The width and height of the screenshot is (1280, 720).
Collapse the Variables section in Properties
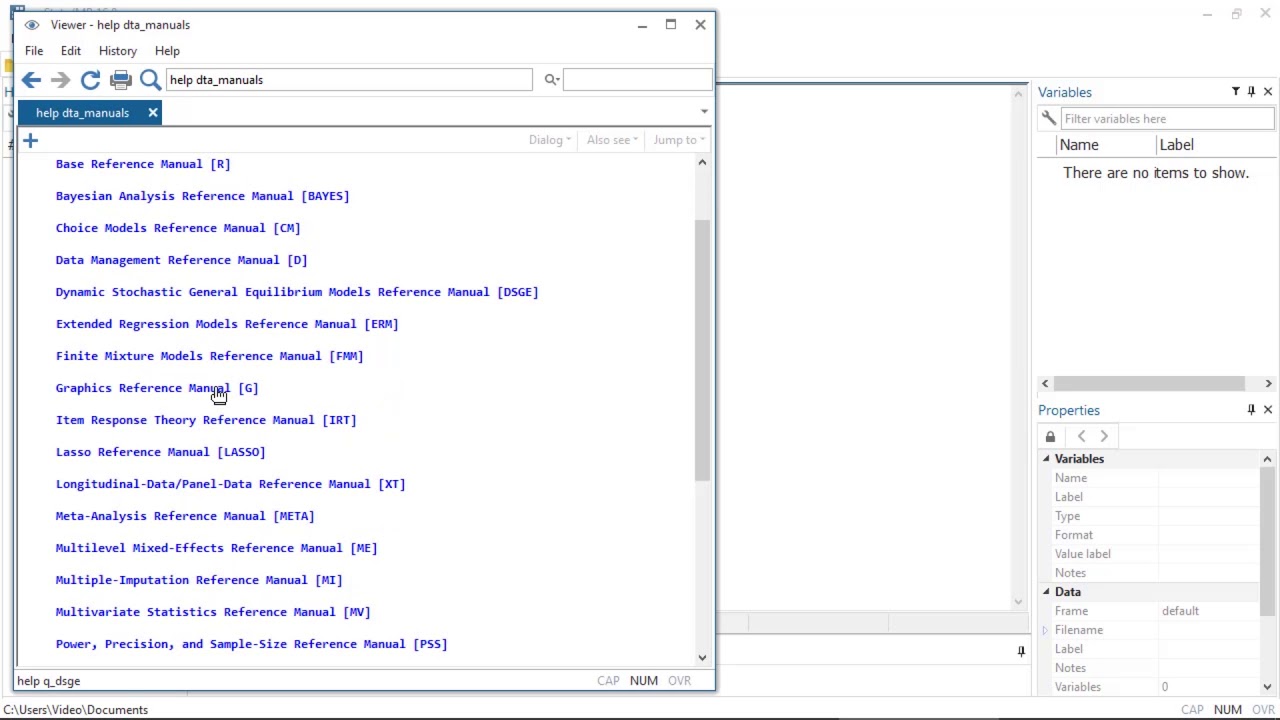(x=1046, y=459)
